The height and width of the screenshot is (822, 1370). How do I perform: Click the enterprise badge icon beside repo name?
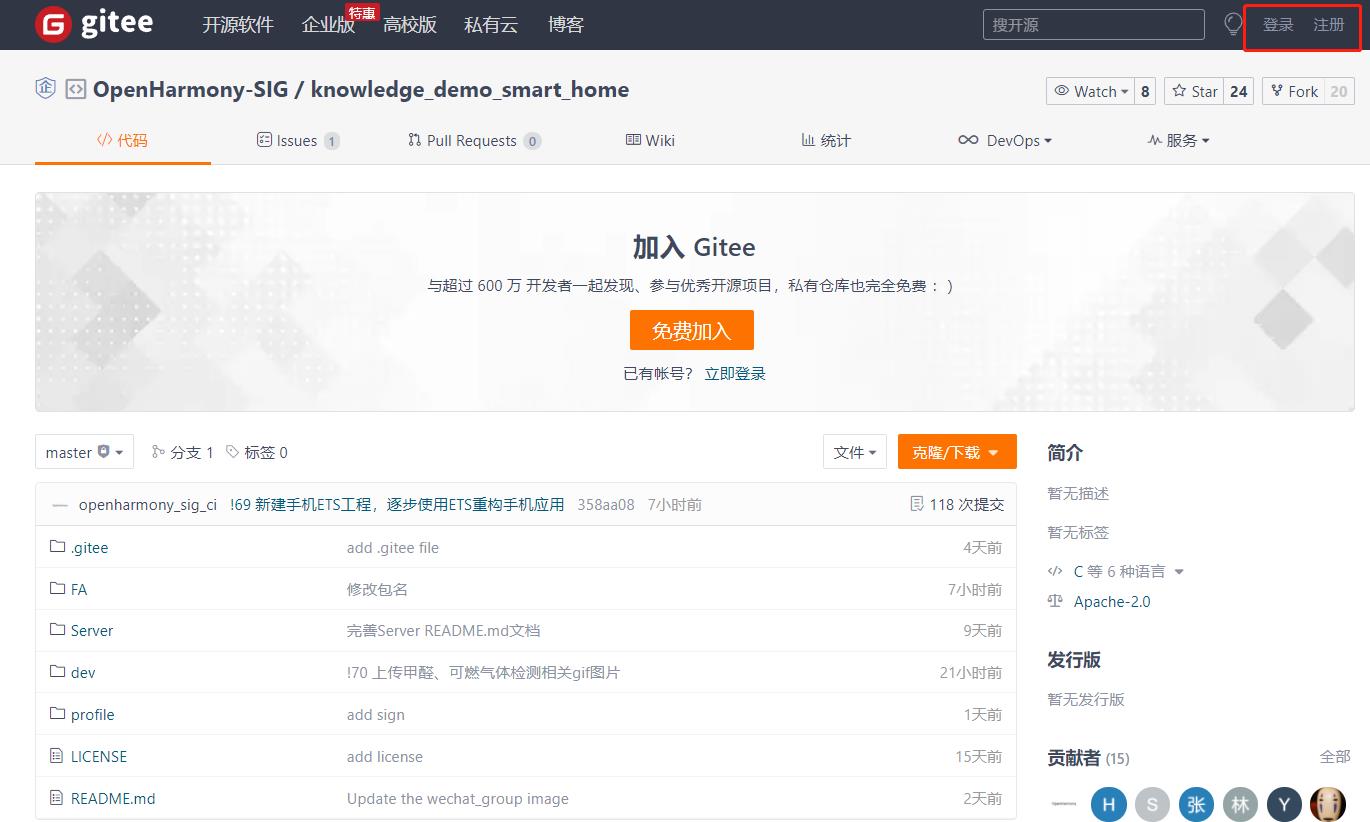pos(45,89)
